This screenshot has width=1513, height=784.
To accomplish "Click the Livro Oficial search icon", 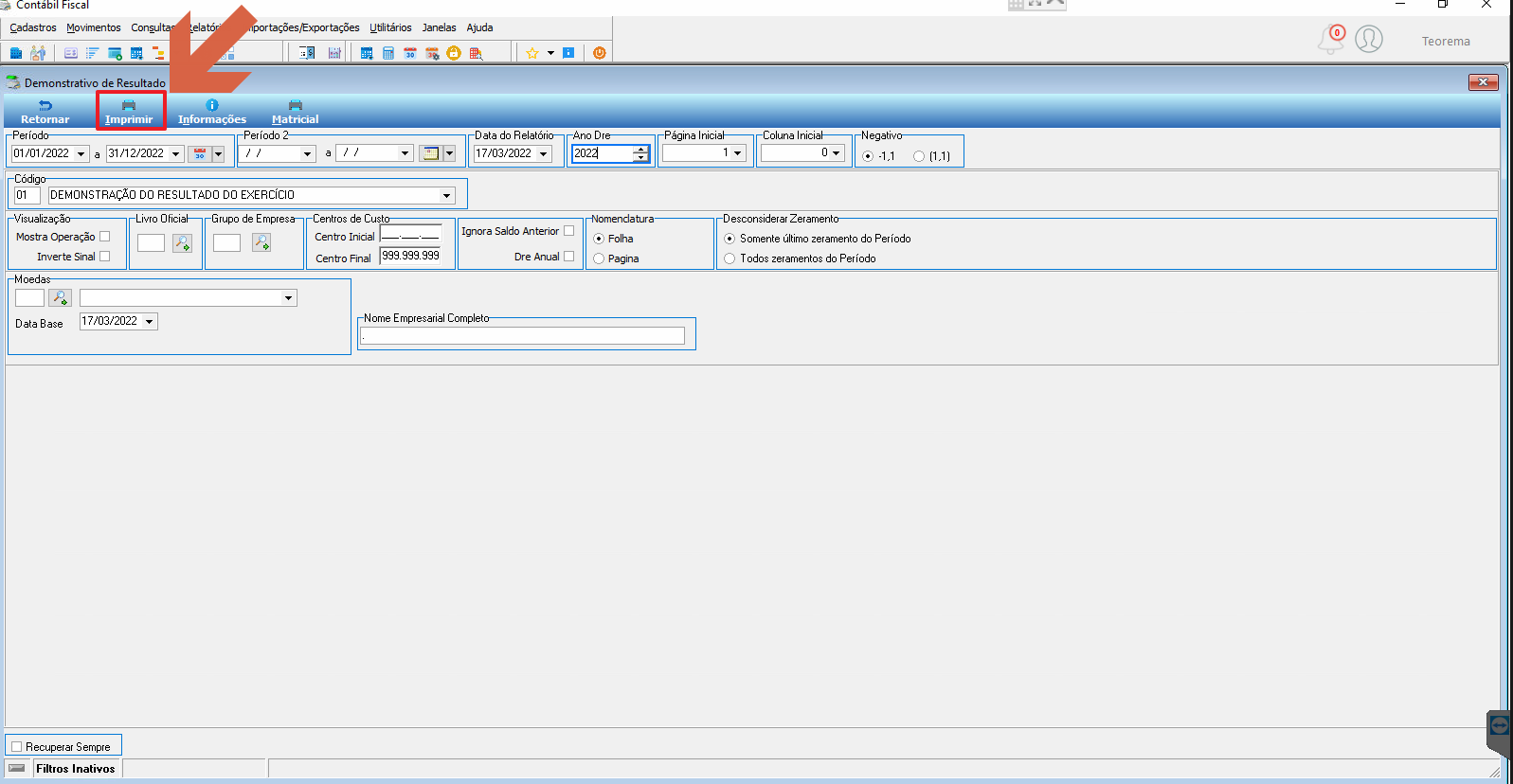I will [x=182, y=243].
